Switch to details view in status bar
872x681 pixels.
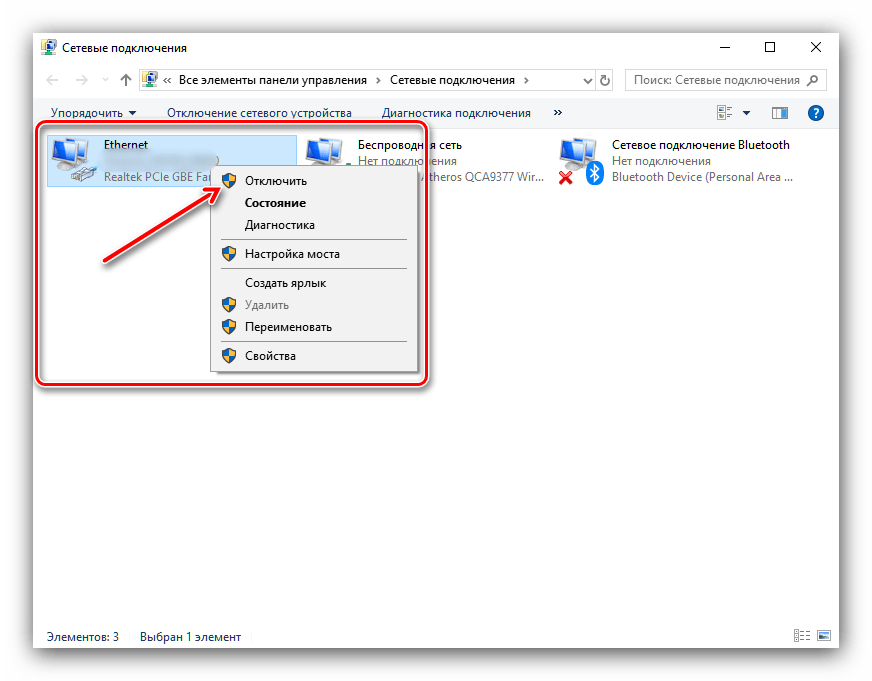click(x=801, y=635)
